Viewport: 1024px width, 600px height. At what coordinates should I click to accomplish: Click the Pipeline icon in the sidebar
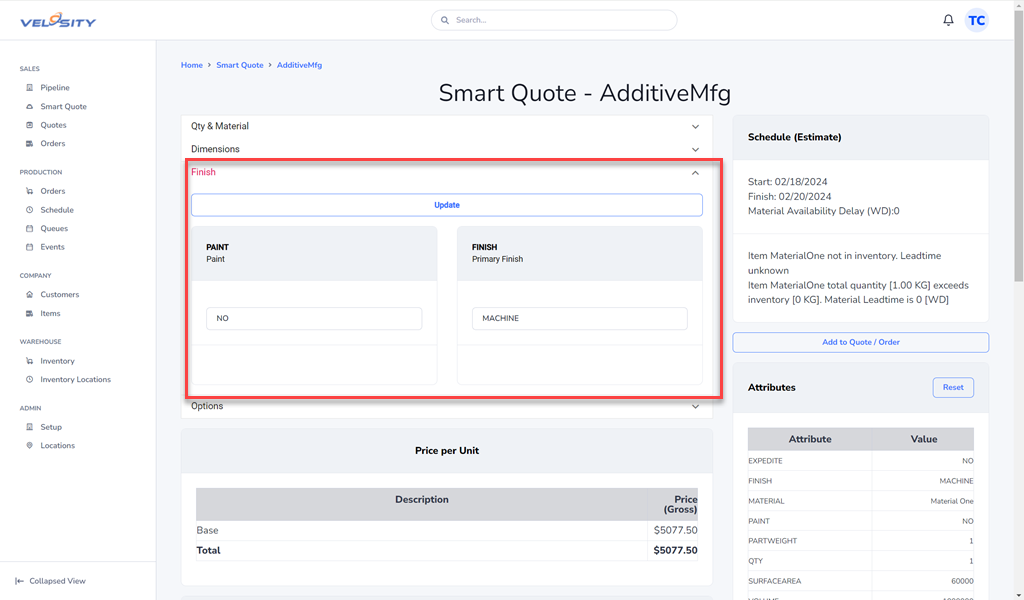pyautogui.click(x=30, y=88)
